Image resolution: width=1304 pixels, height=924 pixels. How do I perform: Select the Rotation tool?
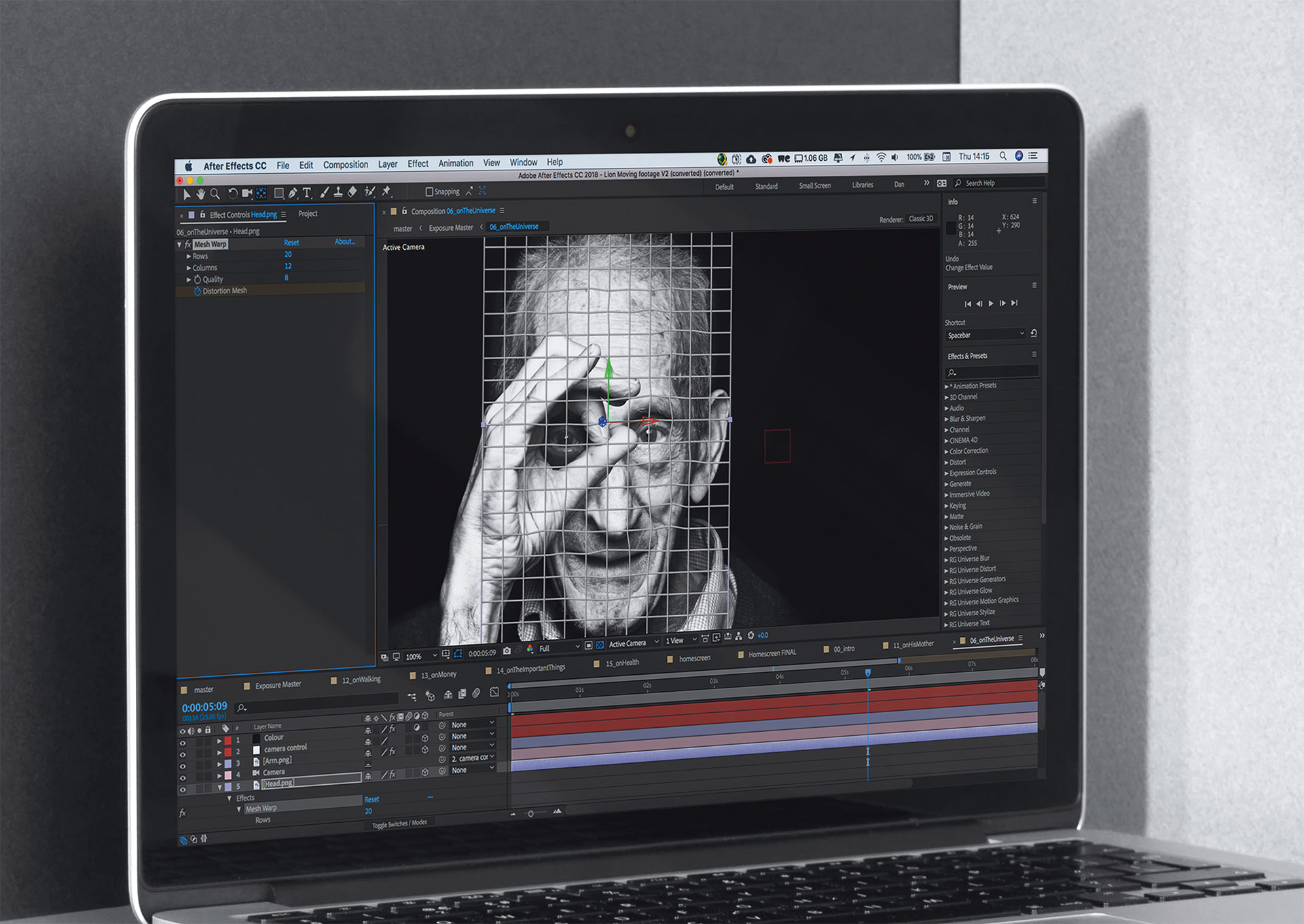point(232,193)
